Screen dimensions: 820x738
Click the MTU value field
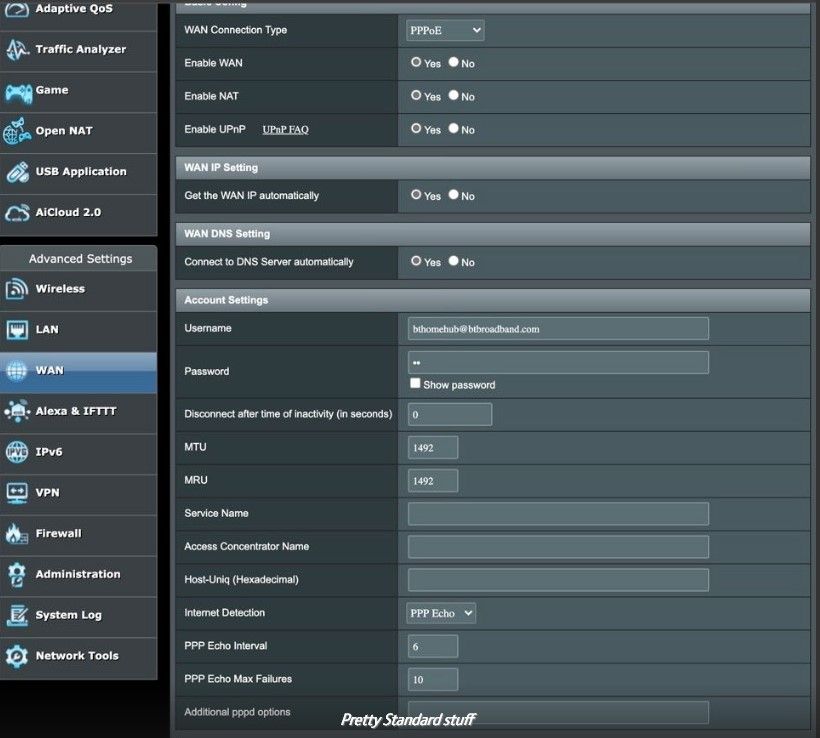(433, 448)
